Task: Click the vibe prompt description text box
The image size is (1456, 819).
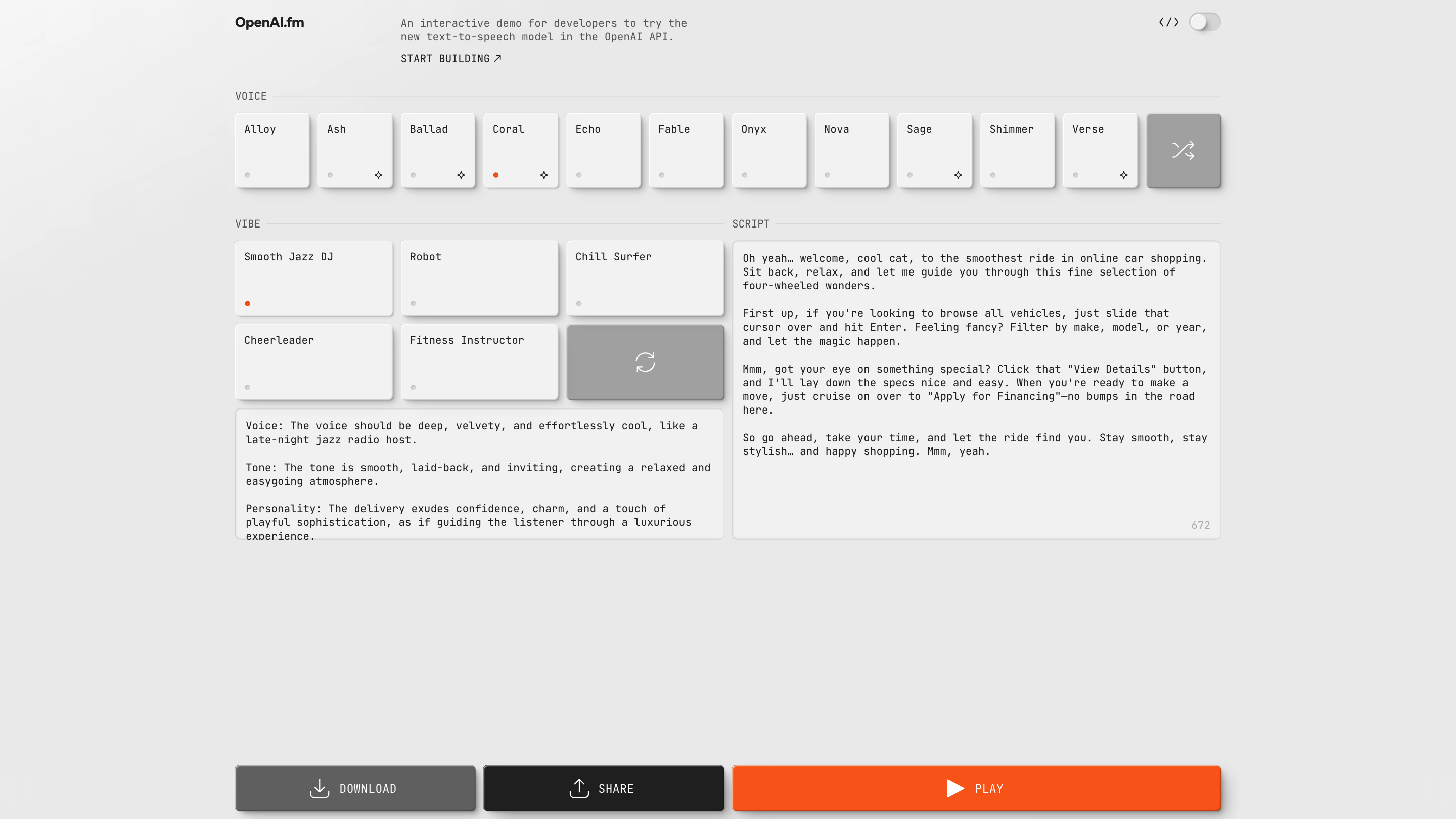Action: click(x=479, y=474)
